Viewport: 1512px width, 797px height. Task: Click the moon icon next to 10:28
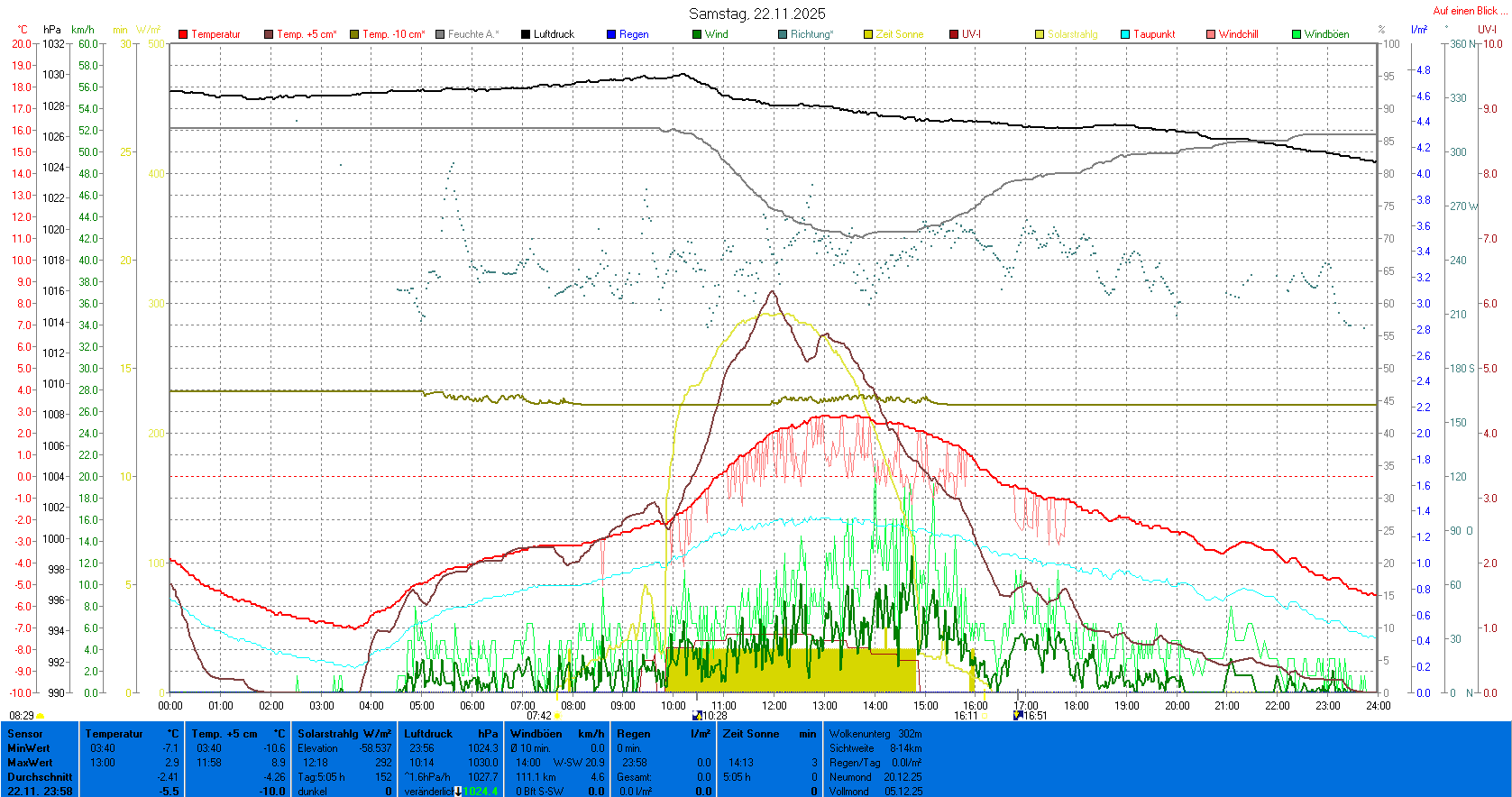(x=697, y=716)
